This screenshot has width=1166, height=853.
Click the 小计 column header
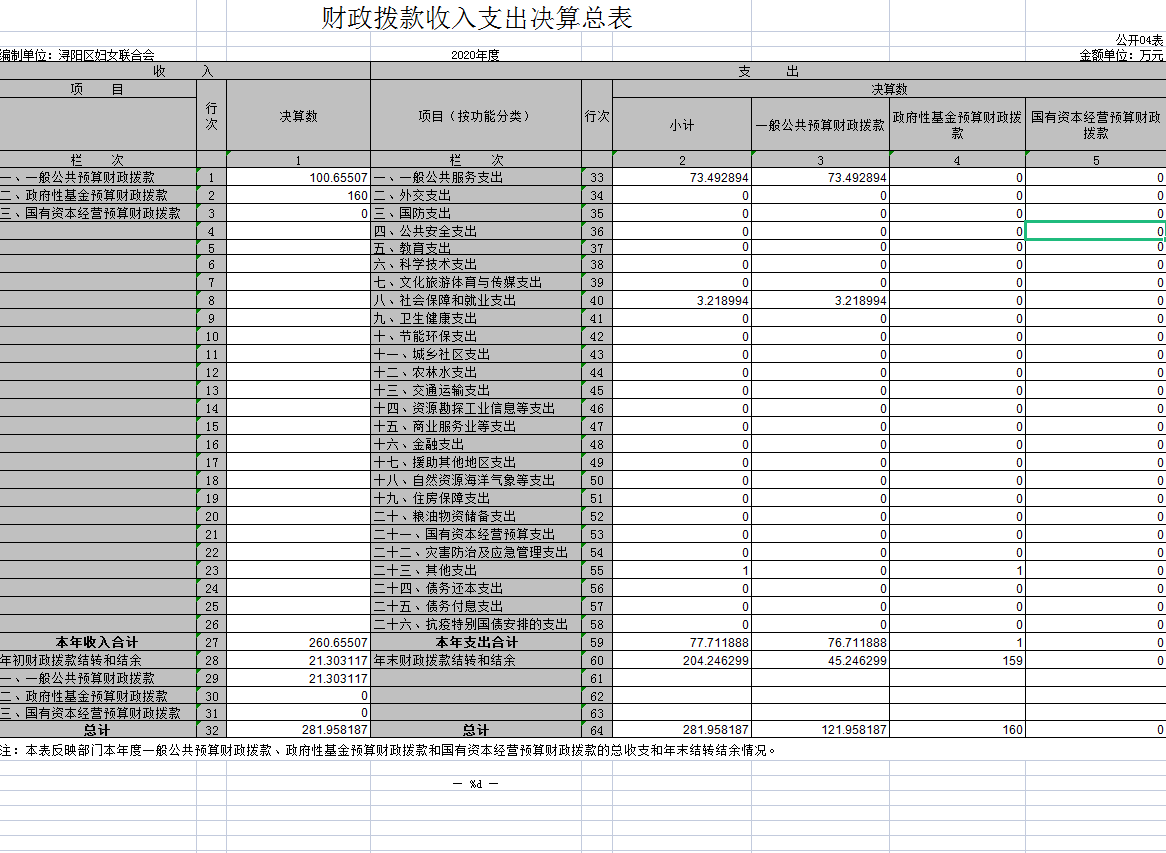pyautogui.click(x=681, y=125)
